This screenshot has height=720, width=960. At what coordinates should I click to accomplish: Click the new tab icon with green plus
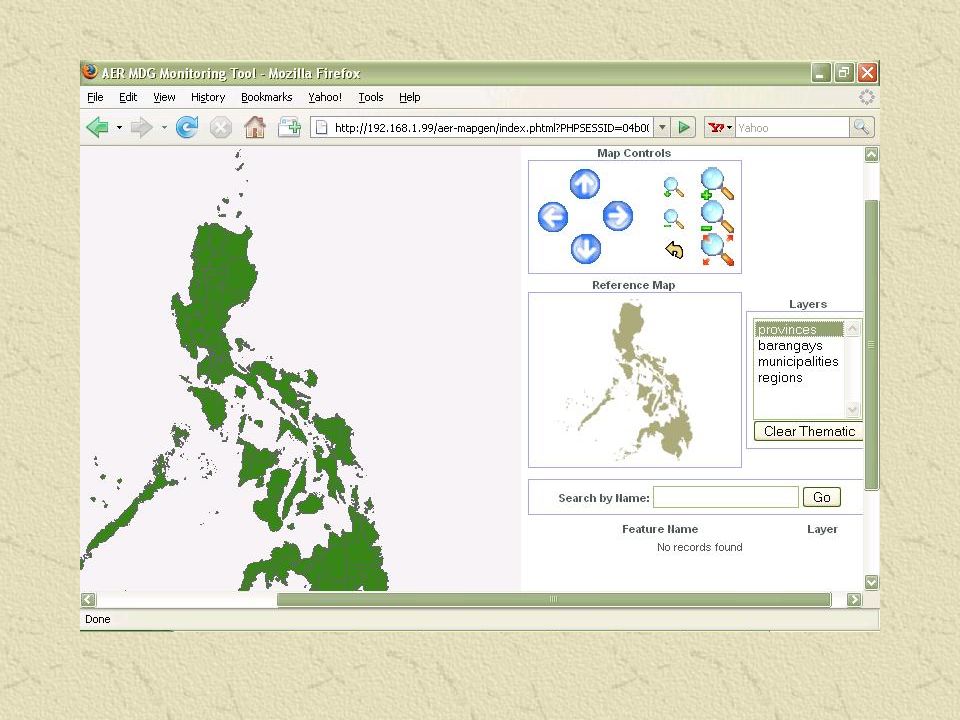pyautogui.click(x=289, y=127)
